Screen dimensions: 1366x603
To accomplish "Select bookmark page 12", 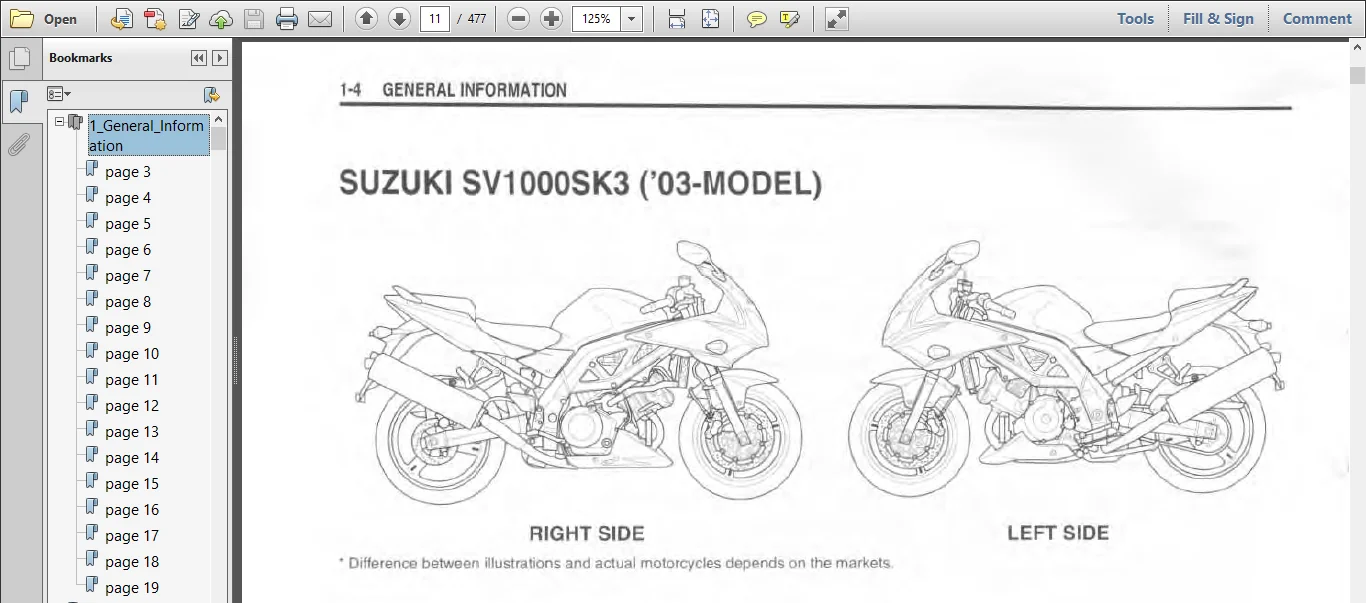I will click(132, 406).
